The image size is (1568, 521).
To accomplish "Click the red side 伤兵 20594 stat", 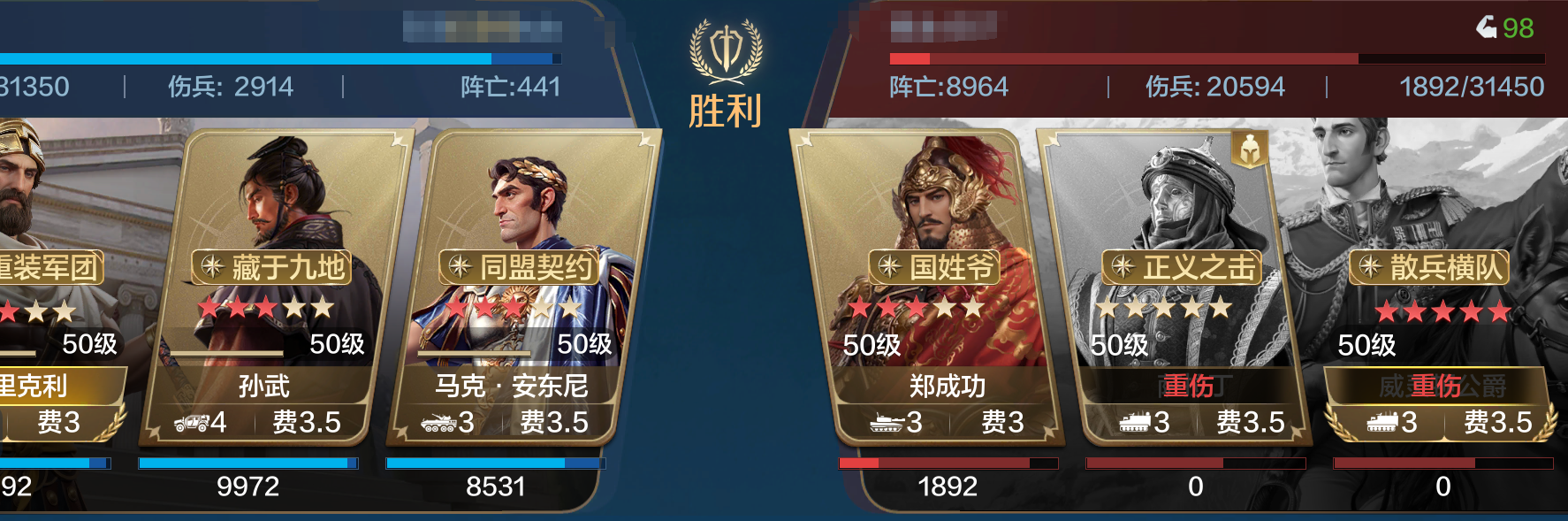I will (1215, 87).
